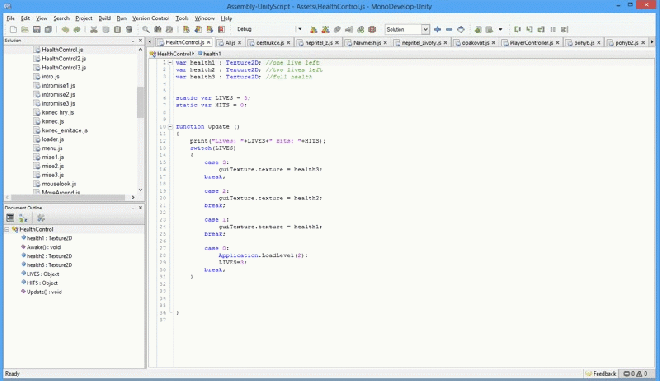Close the PlayerController.js tab

coord(557,43)
